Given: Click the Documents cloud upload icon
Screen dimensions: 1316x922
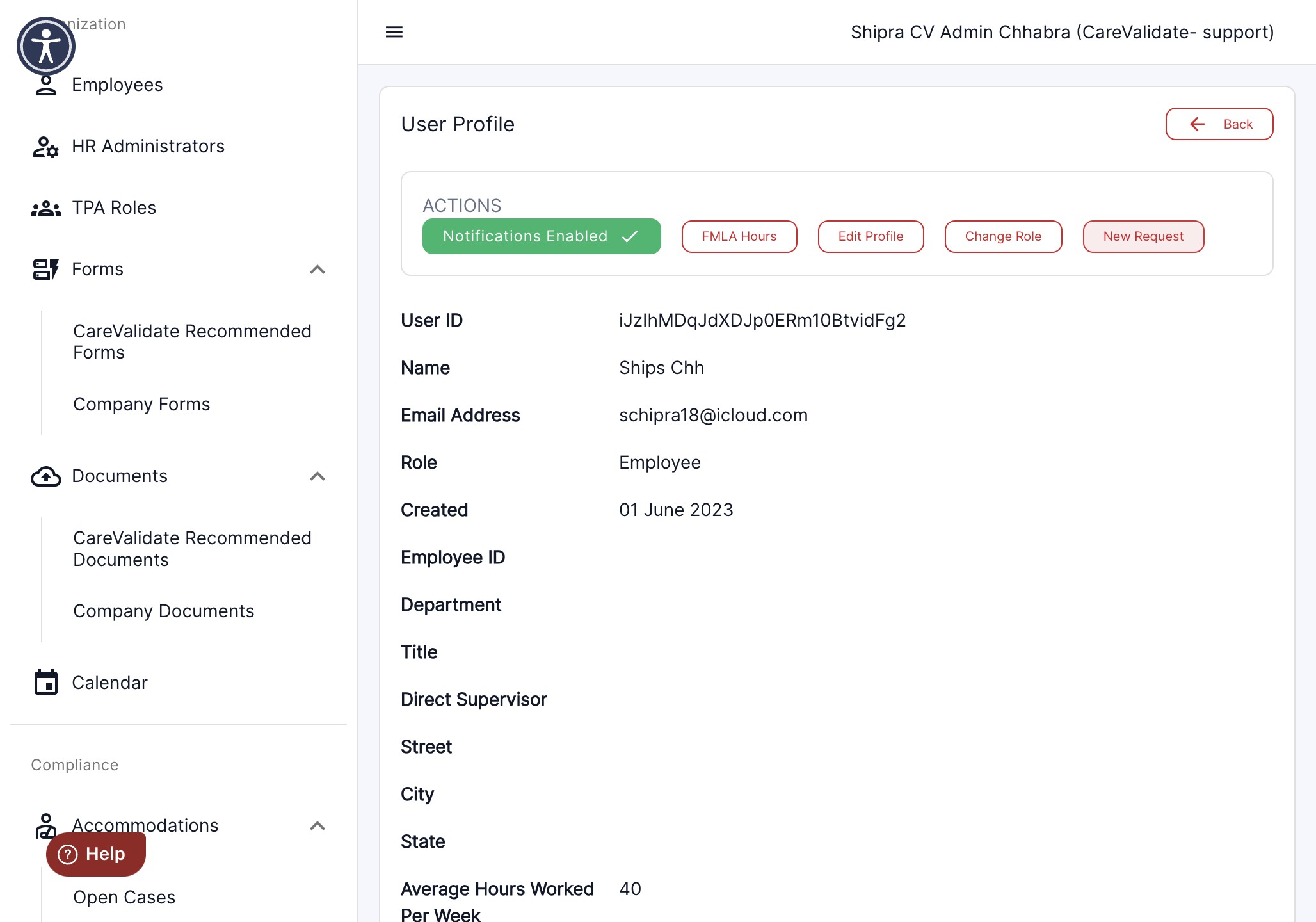Looking at the screenshot, I should [x=46, y=476].
